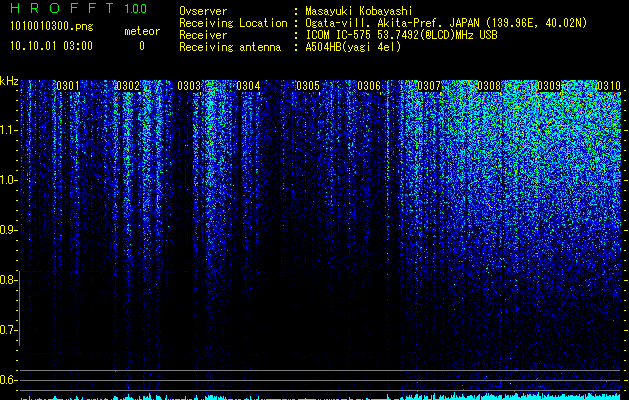Click the 0308 time marker

tap(489, 86)
